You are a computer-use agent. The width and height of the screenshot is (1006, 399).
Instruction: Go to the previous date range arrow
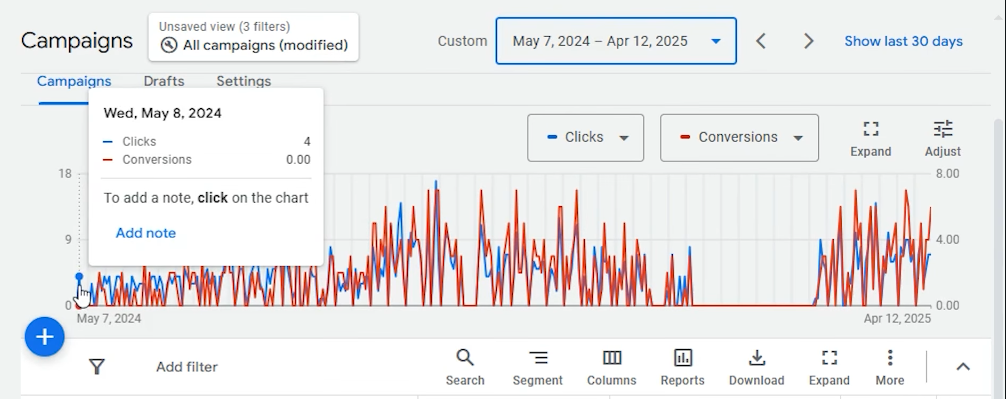click(x=761, y=41)
